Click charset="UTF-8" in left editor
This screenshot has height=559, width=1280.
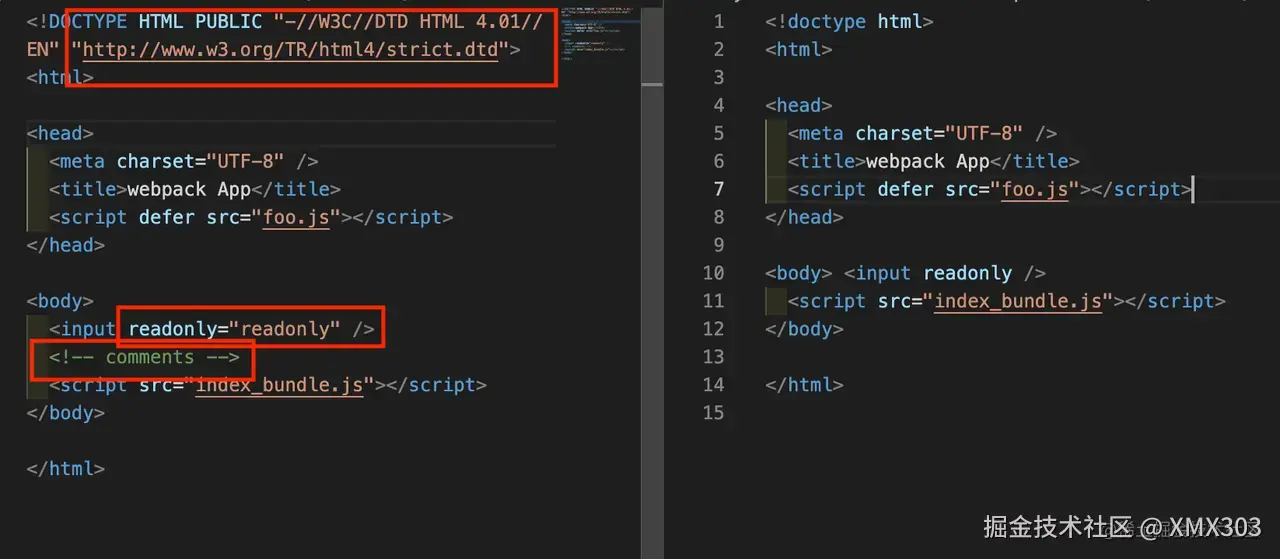(x=201, y=161)
